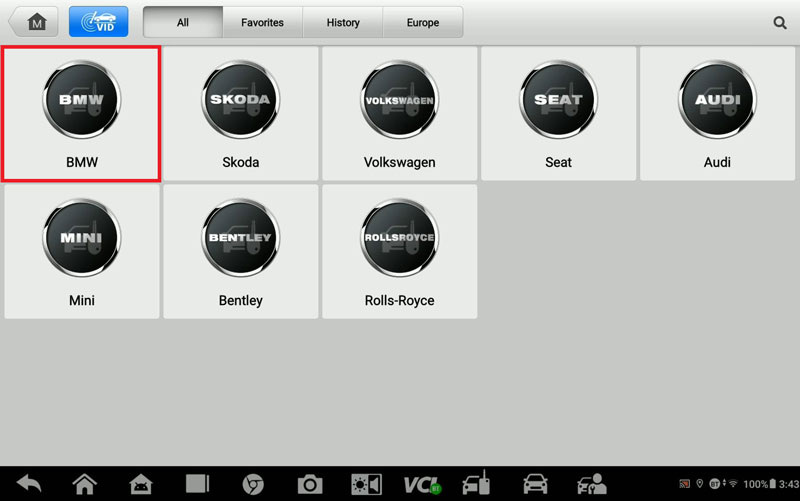Image resolution: width=800 pixels, height=501 pixels.
Task: Click the Volkswagen label text
Action: (x=399, y=162)
